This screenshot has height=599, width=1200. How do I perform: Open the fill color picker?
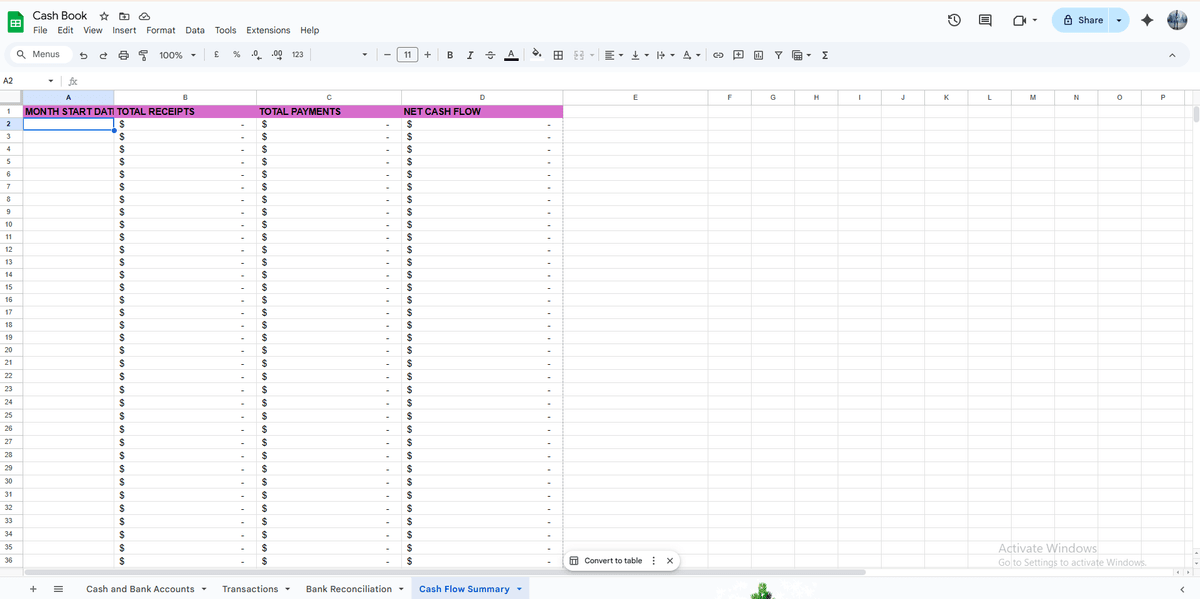[x=537, y=55]
